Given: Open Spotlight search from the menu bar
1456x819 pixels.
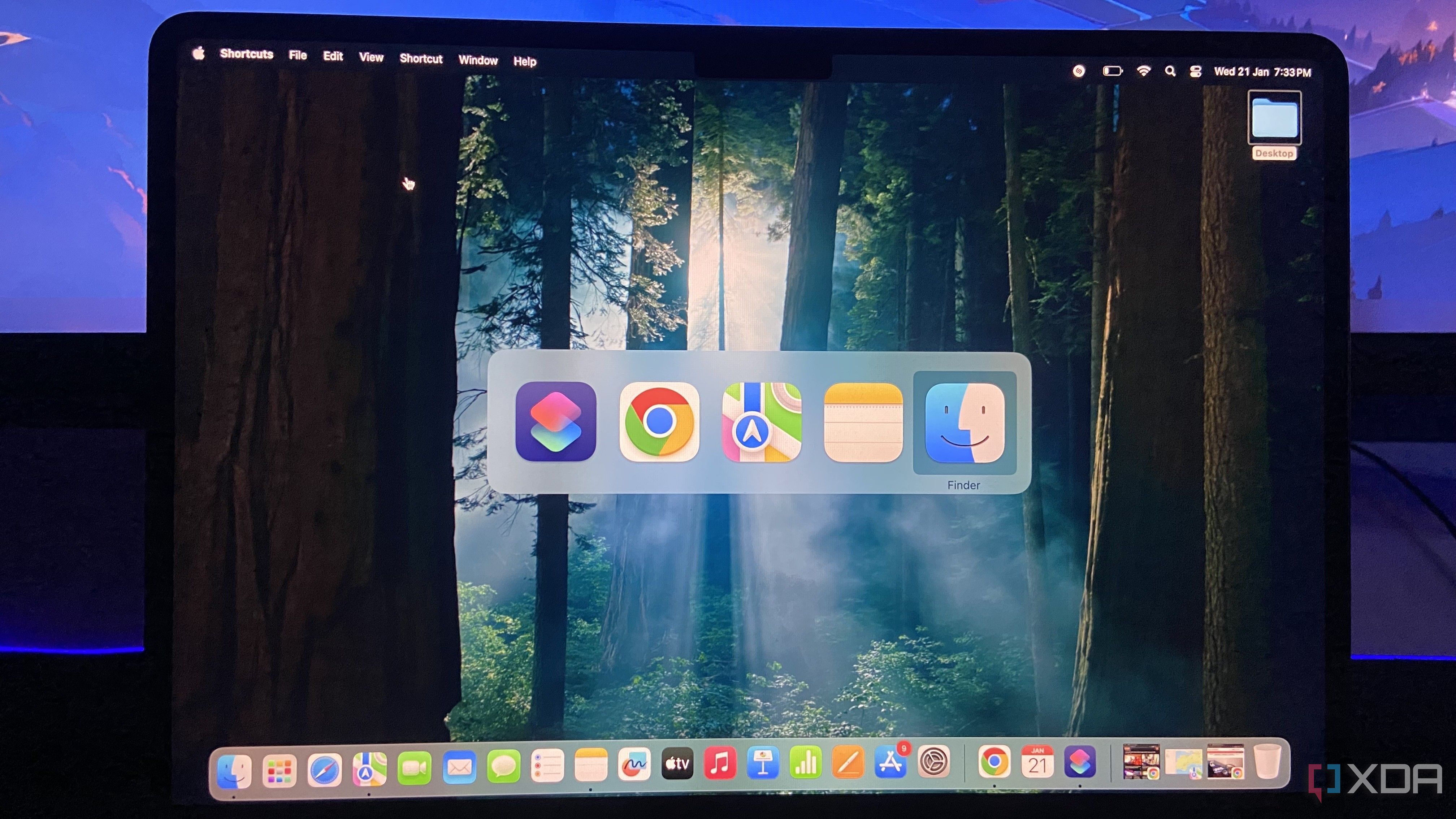Looking at the screenshot, I should [1170, 71].
